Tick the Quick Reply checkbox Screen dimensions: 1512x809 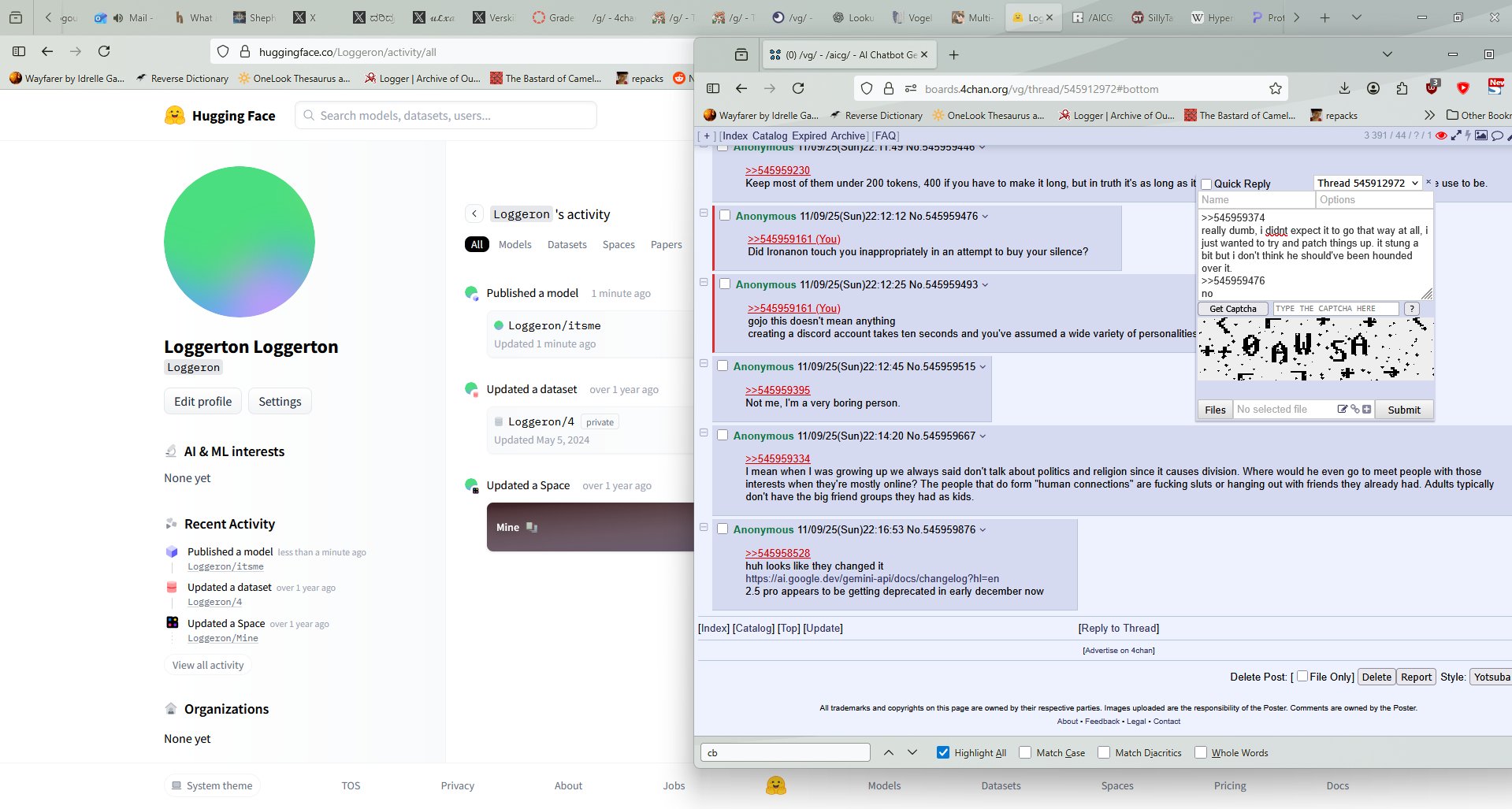[1206, 184]
